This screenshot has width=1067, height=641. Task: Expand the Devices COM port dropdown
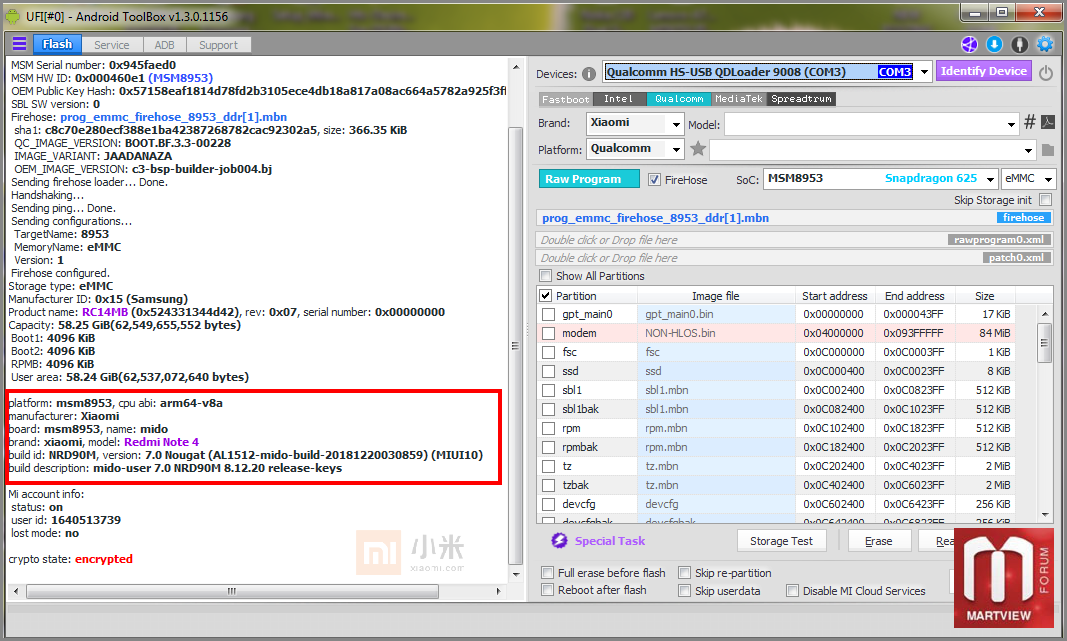[924, 71]
